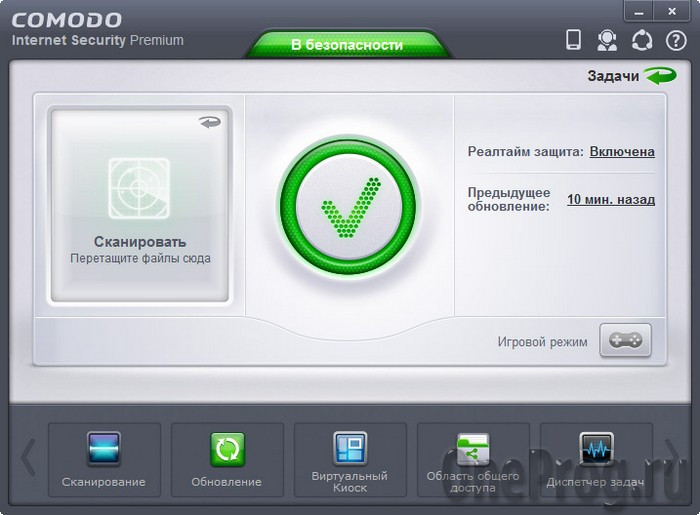Click the radar scan icon in Сканировать box
This screenshot has width=700, height=515.
point(139,188)
